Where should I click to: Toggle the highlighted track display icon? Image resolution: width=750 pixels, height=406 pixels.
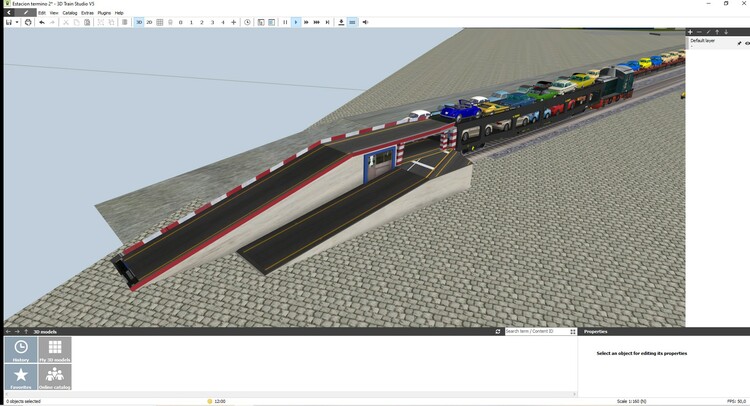(x=353, y=22)
